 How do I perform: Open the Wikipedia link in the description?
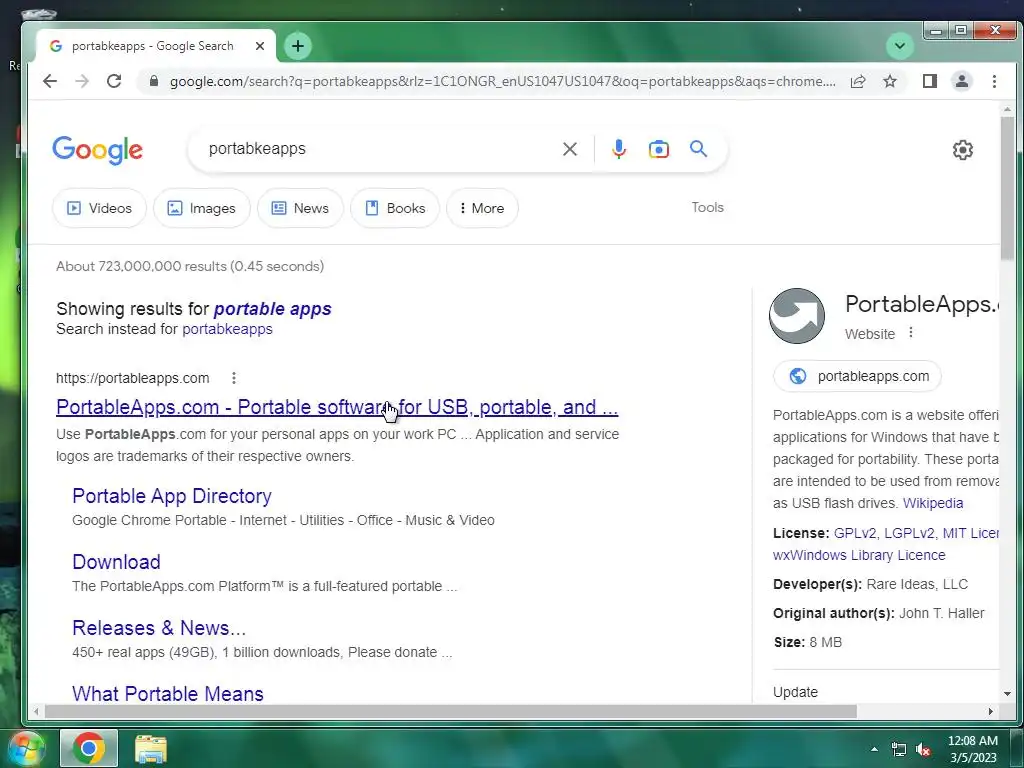pos(933,503)
